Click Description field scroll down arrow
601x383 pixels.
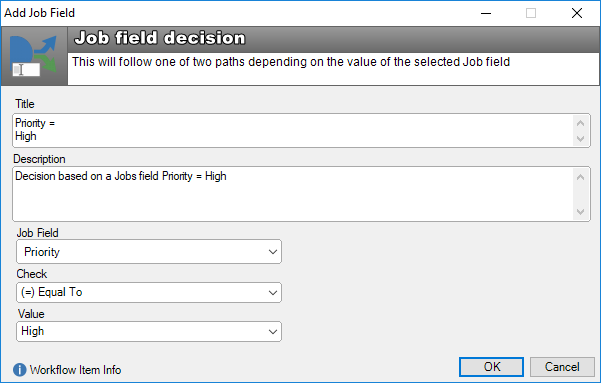tap(580, 212)
